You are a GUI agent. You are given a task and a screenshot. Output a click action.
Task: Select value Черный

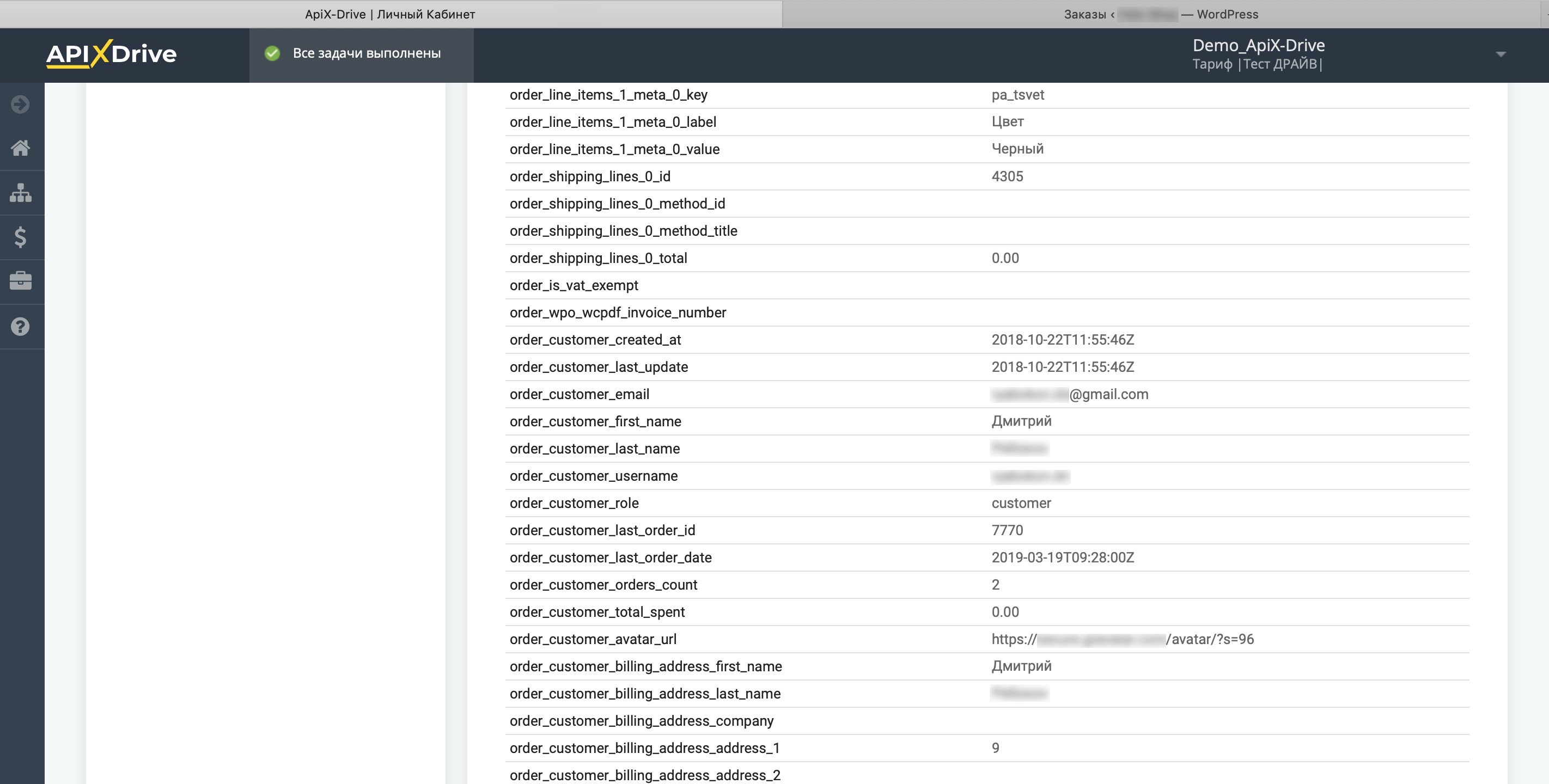(x=1017, y=149)
